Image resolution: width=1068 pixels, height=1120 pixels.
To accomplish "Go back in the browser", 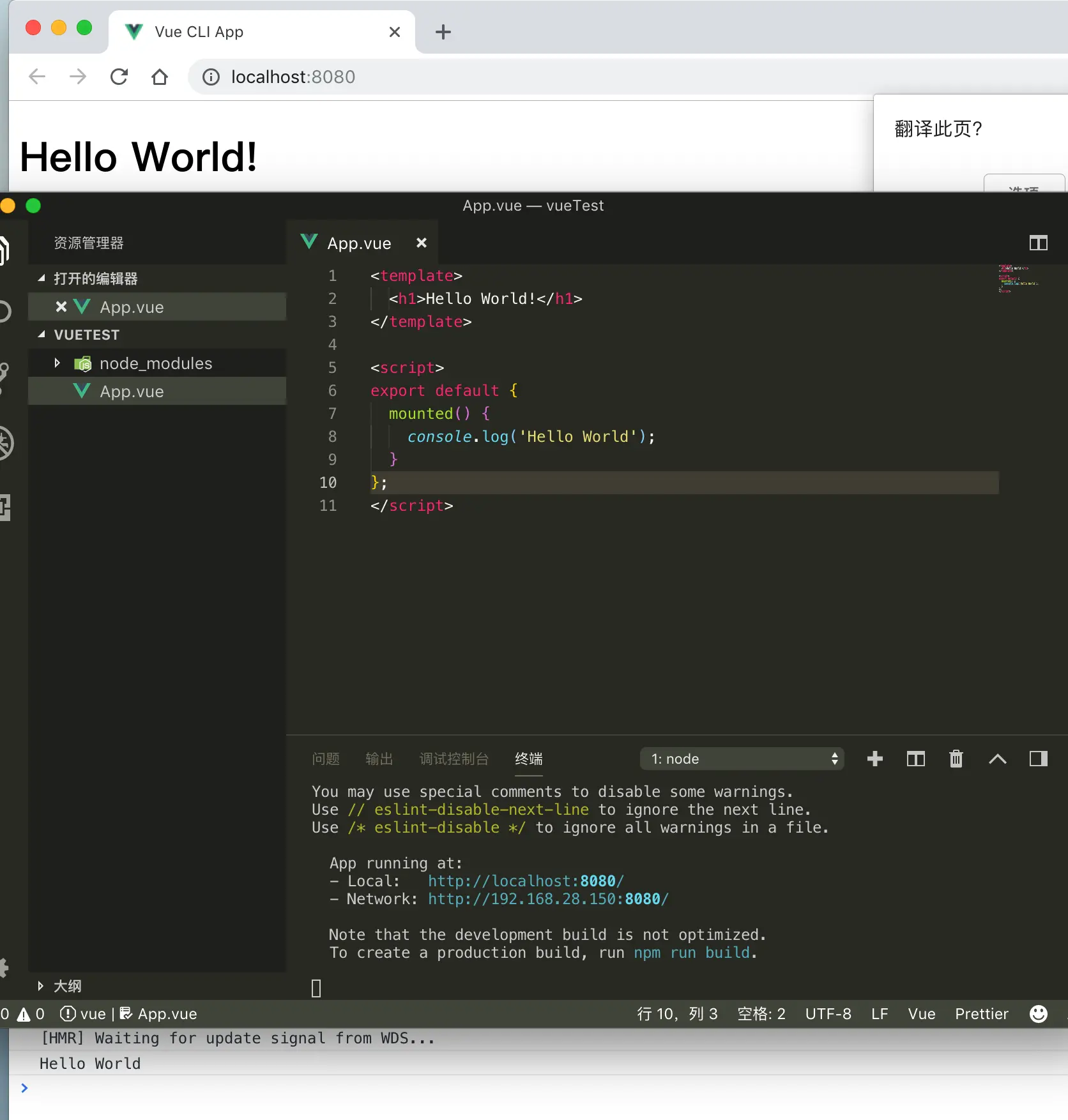I will pos(38,77).
